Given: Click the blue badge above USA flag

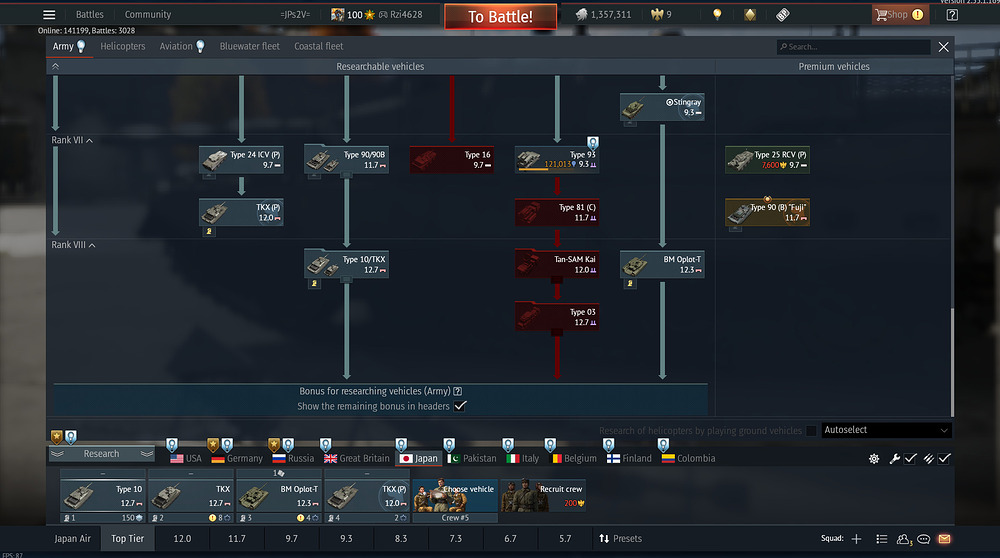Looking at the screenshot, I should (x=172, y=444).
